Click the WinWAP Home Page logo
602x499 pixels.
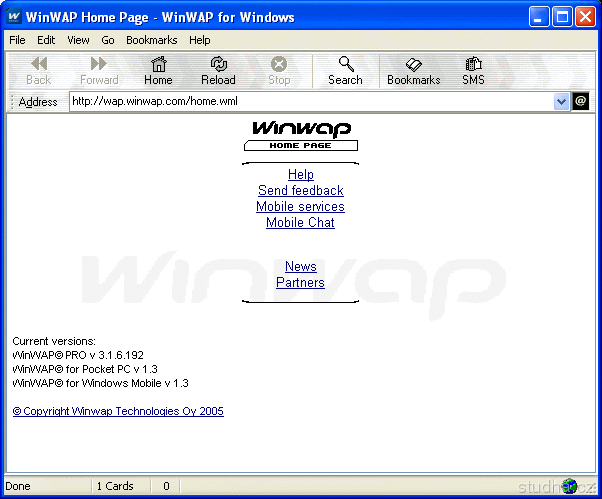(301, 135)
